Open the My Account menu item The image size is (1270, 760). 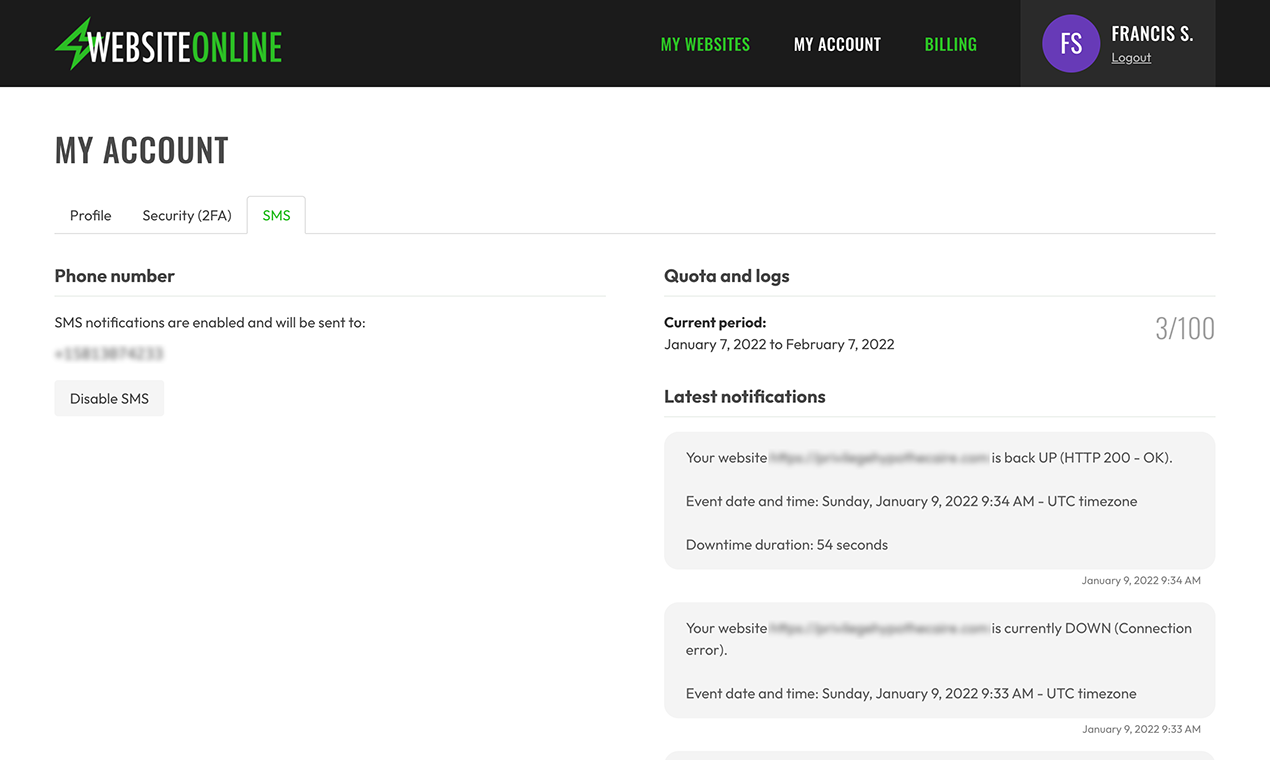click(x=837, y=45)
